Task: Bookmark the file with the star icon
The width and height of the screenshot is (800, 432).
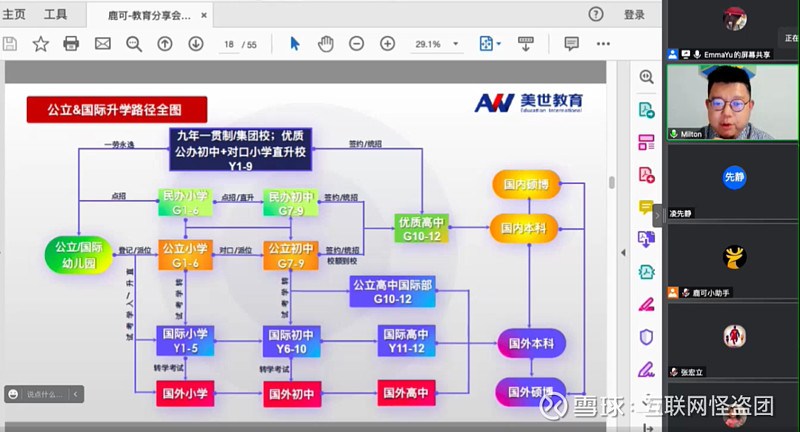Action: tap(40, 44)
